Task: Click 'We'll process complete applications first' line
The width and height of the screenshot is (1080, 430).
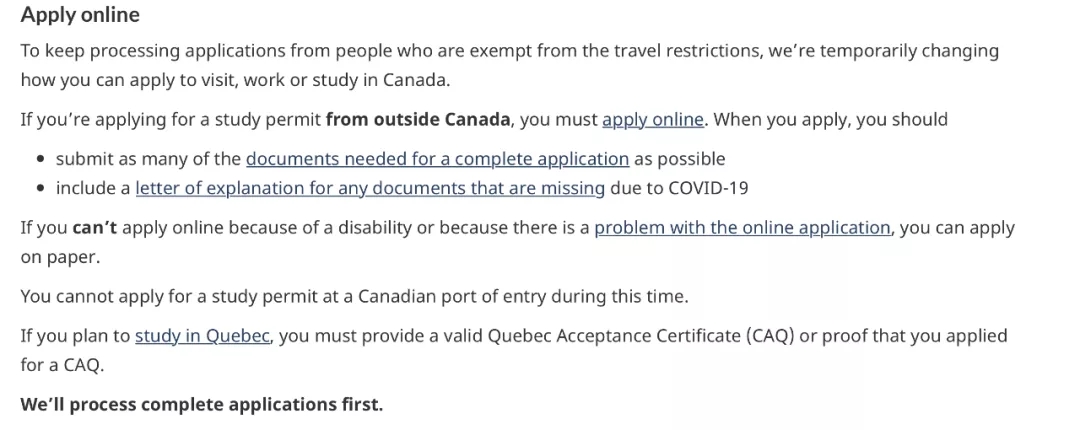Action: pyautogui.click(x=201, y=404)
